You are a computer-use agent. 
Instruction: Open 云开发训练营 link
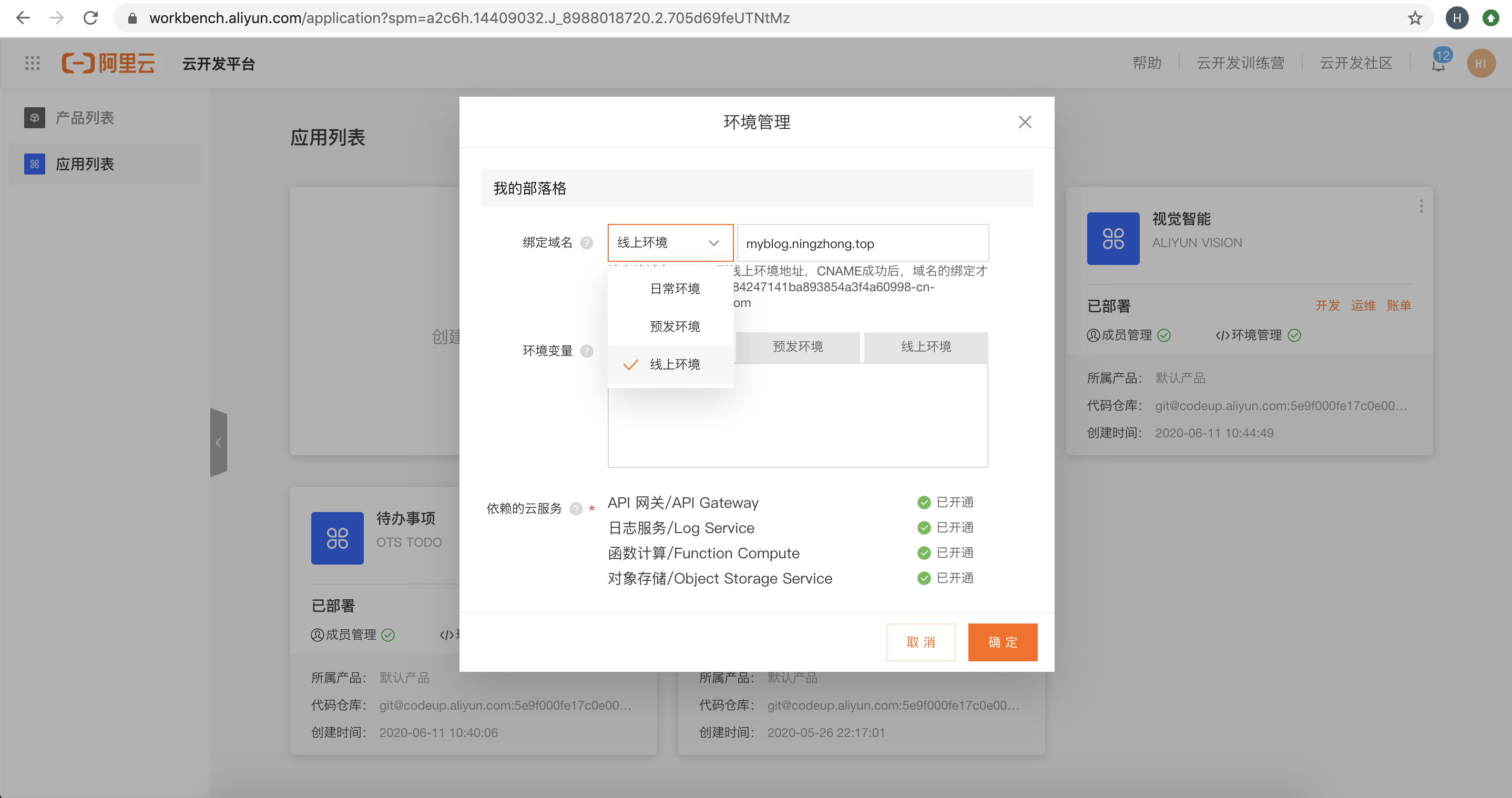(x=1240, y=63)
